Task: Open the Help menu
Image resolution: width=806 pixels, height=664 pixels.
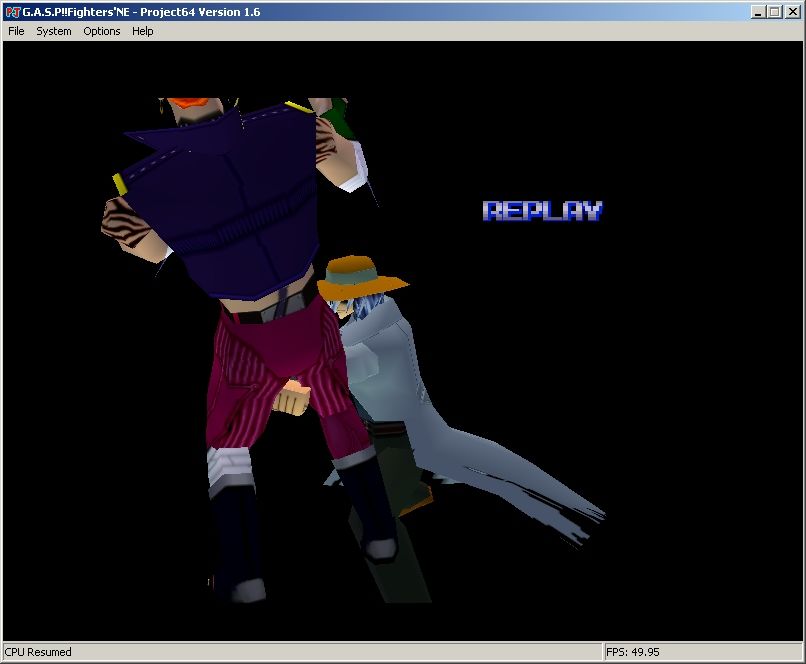Action: tap(142, 31)
